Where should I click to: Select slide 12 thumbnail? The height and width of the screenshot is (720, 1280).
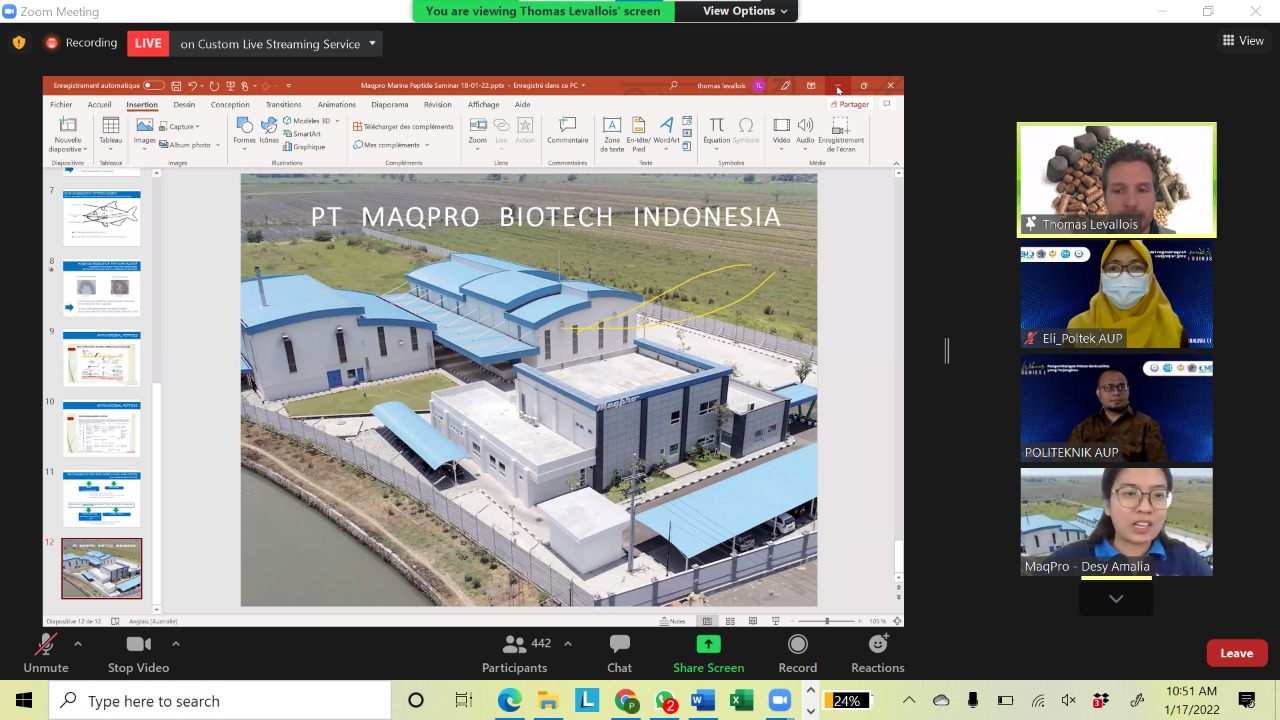click(102, 569)
